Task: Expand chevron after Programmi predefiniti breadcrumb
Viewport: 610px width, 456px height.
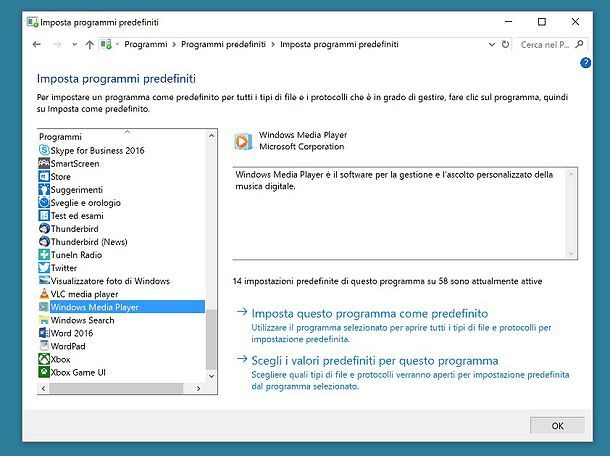Action: [x=273, y=45]
